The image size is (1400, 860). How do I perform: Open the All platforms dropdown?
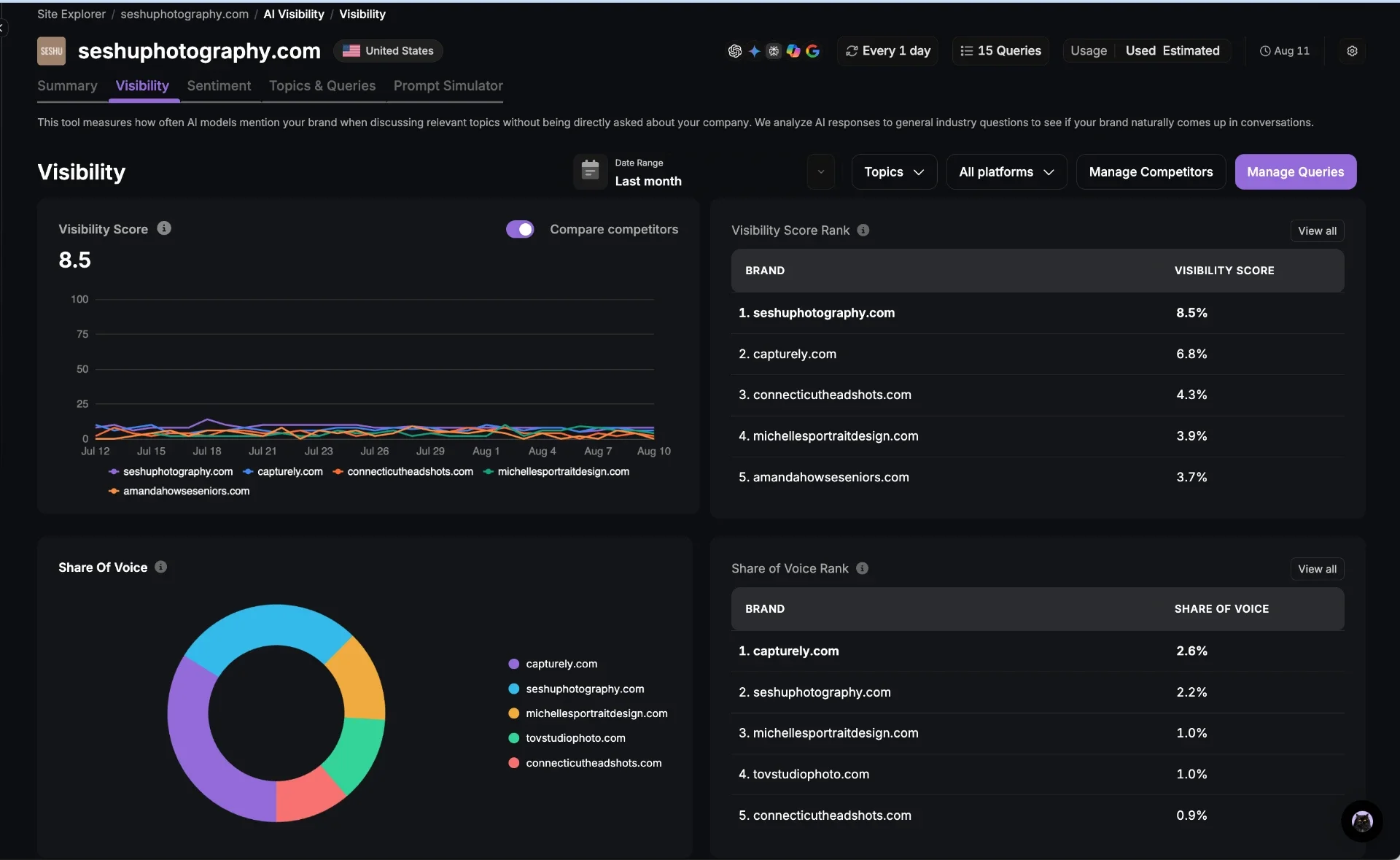[1006, 172]
